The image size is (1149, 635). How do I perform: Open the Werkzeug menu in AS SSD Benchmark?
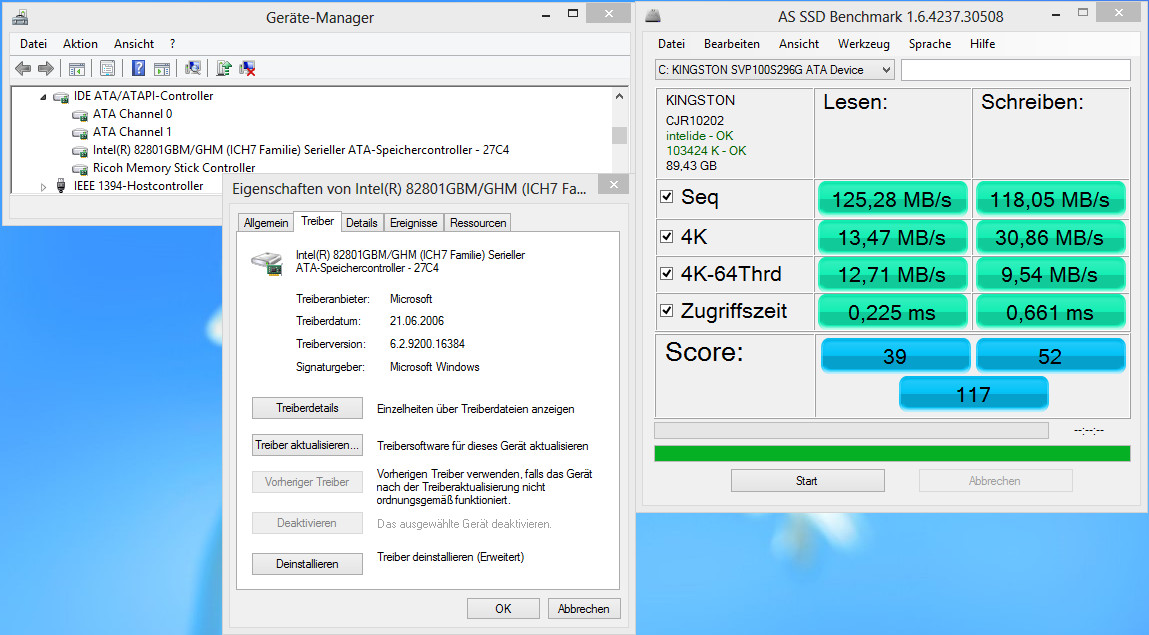tap(864, 44)
